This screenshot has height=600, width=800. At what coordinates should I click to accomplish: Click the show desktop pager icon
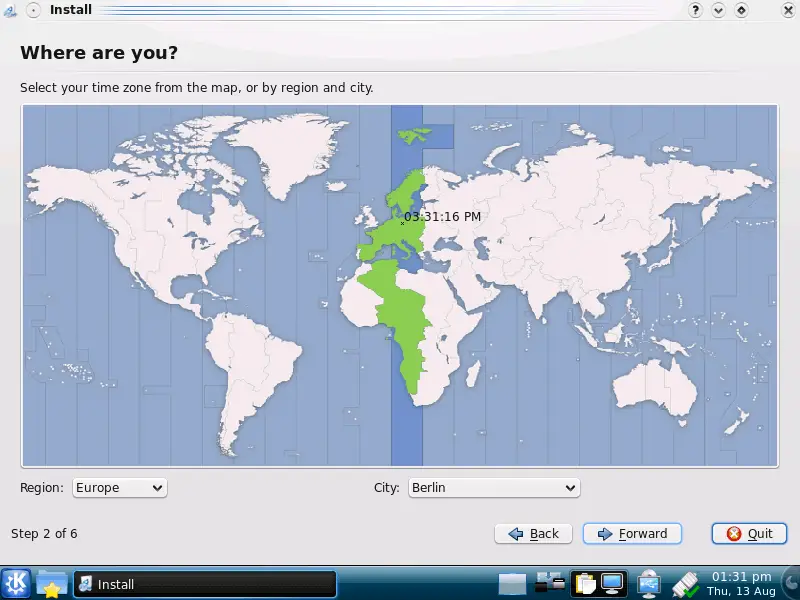(512, 584)
